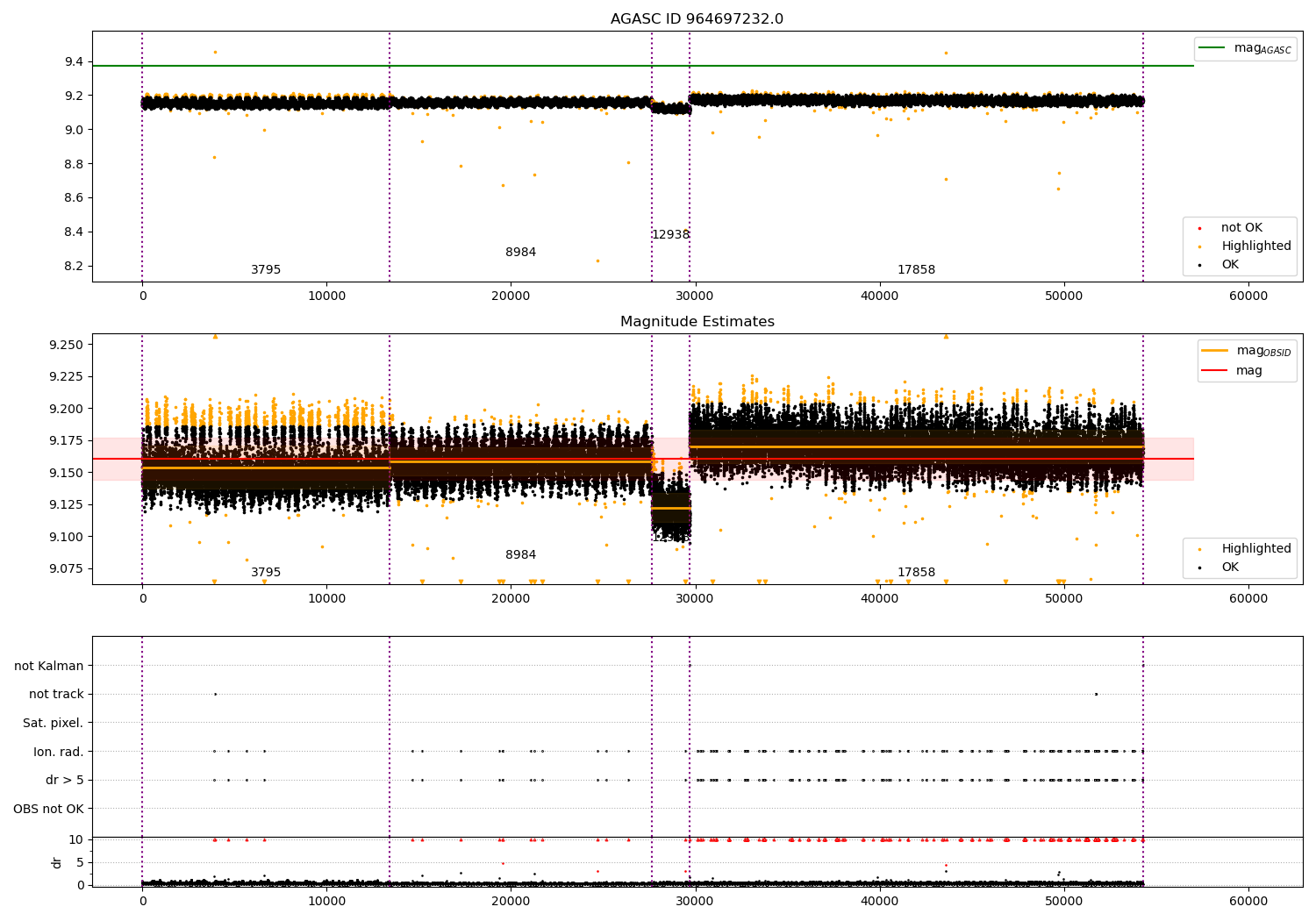Click the 9.175 y-axis tick label
Viewport: 1316px width, 921px height.
coord(67,441)
